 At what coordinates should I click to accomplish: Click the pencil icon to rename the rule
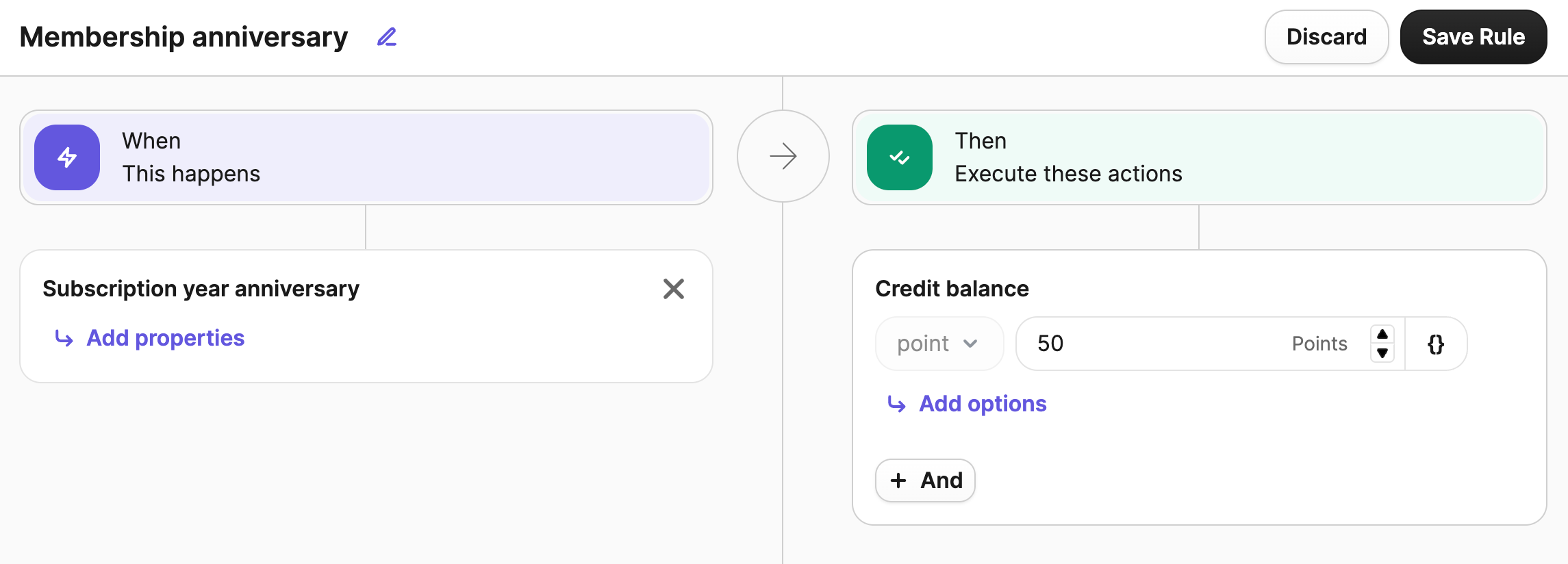386,37
